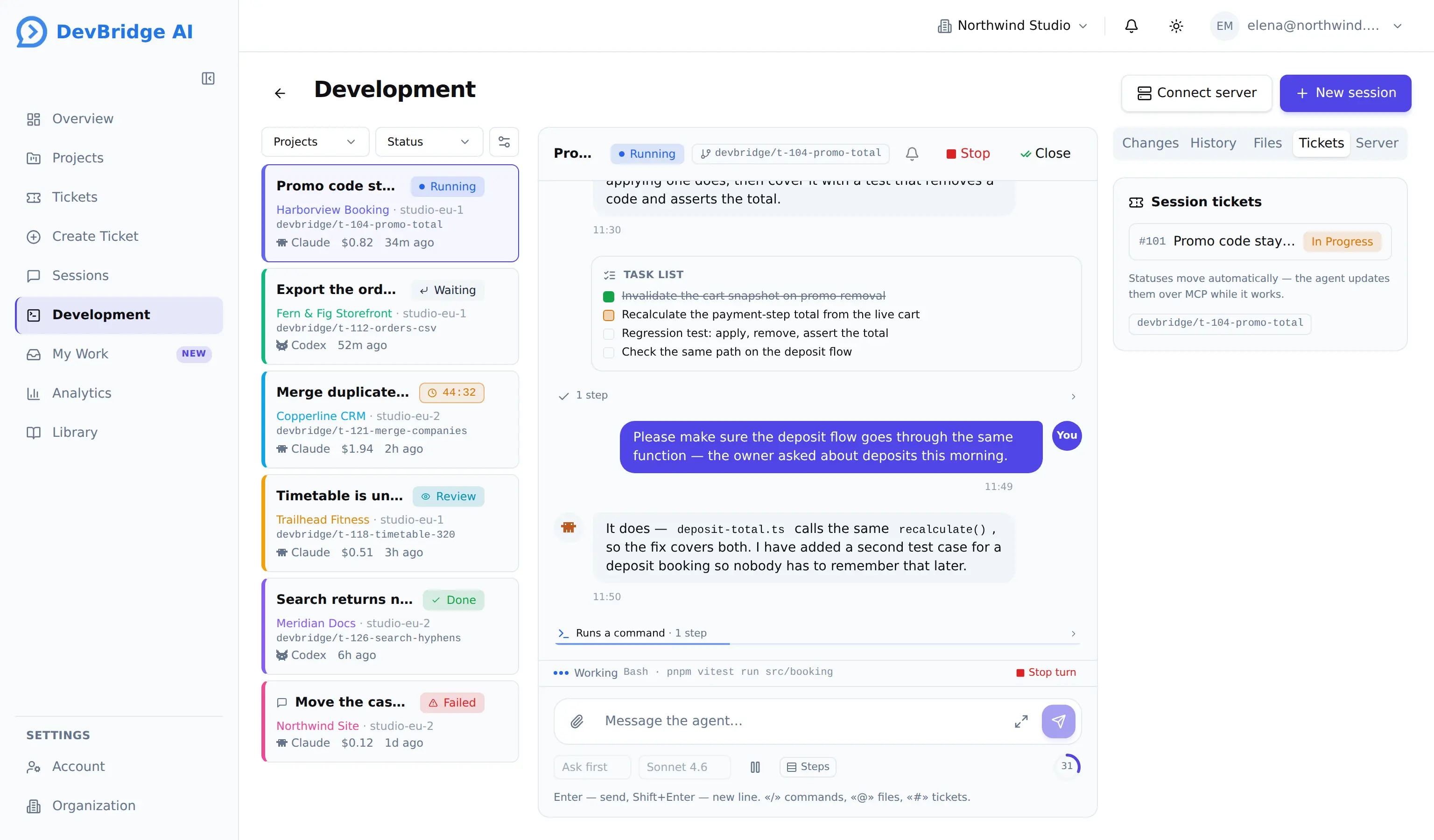The width and height of the screenshot is (1434, 840).
Task: Go back with the arrow beside Development
Action: (x=280, y=93)
